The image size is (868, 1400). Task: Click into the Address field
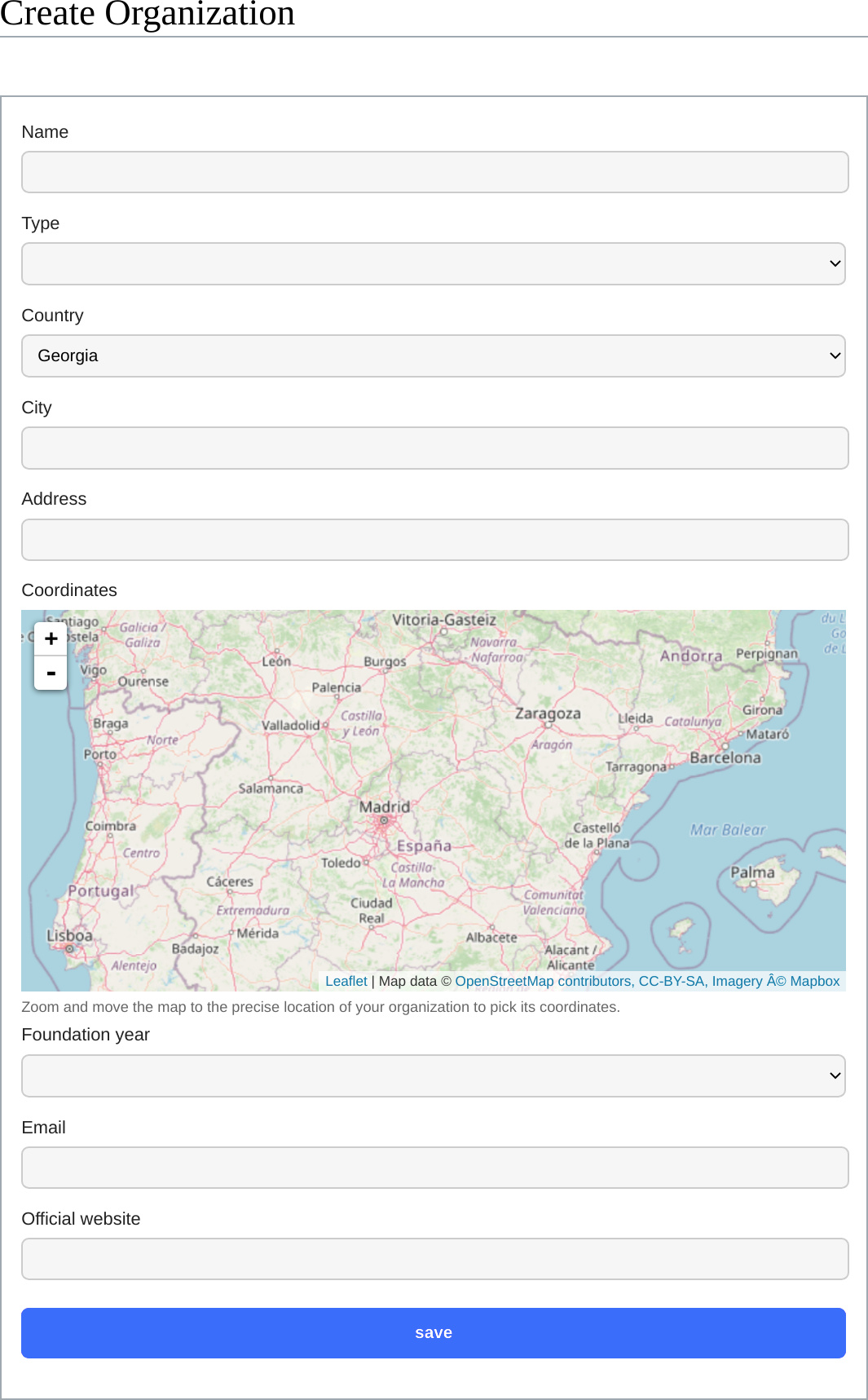pos(434,540)
